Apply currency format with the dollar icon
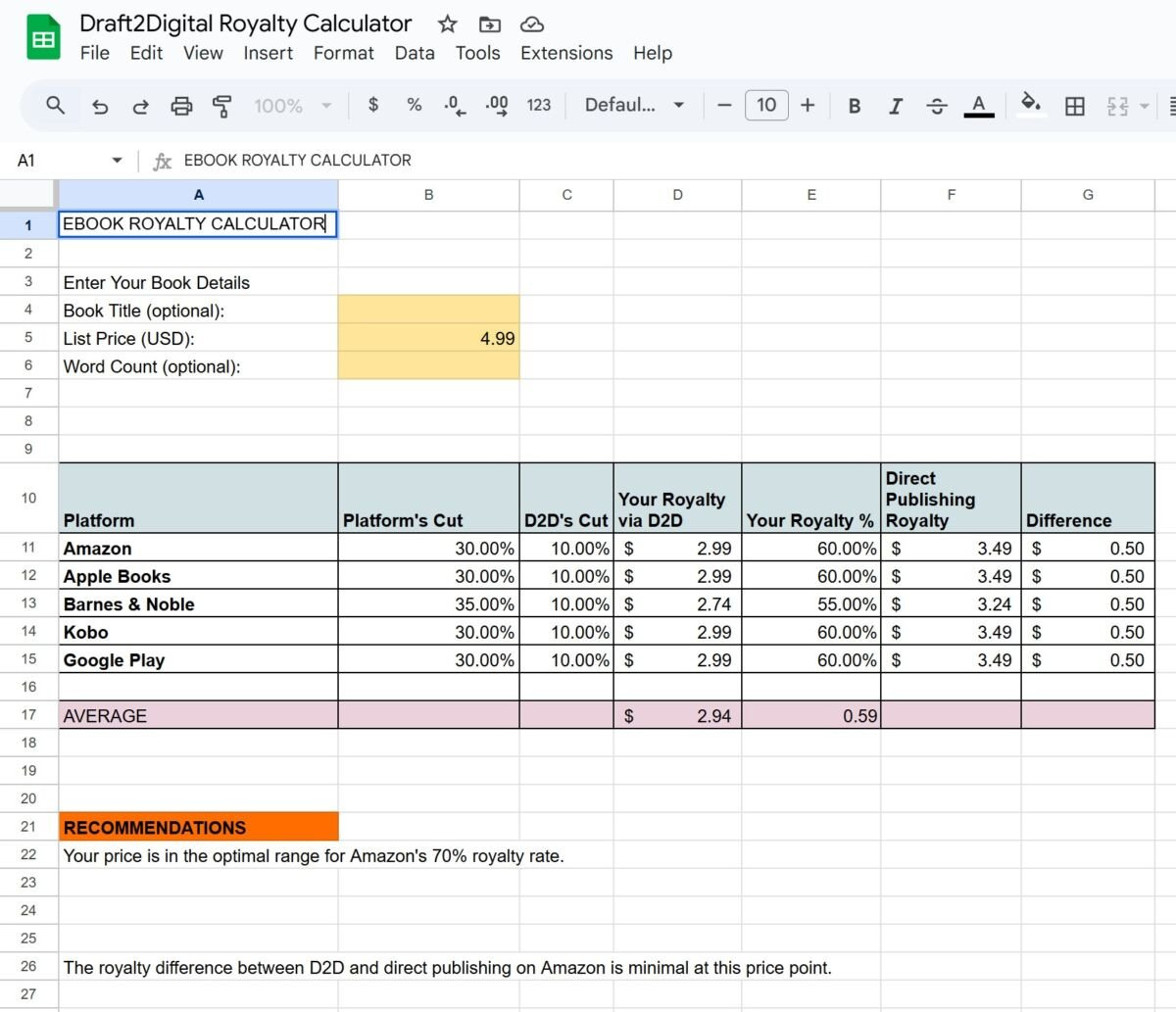The image size is (1176, 1012). 373,105
